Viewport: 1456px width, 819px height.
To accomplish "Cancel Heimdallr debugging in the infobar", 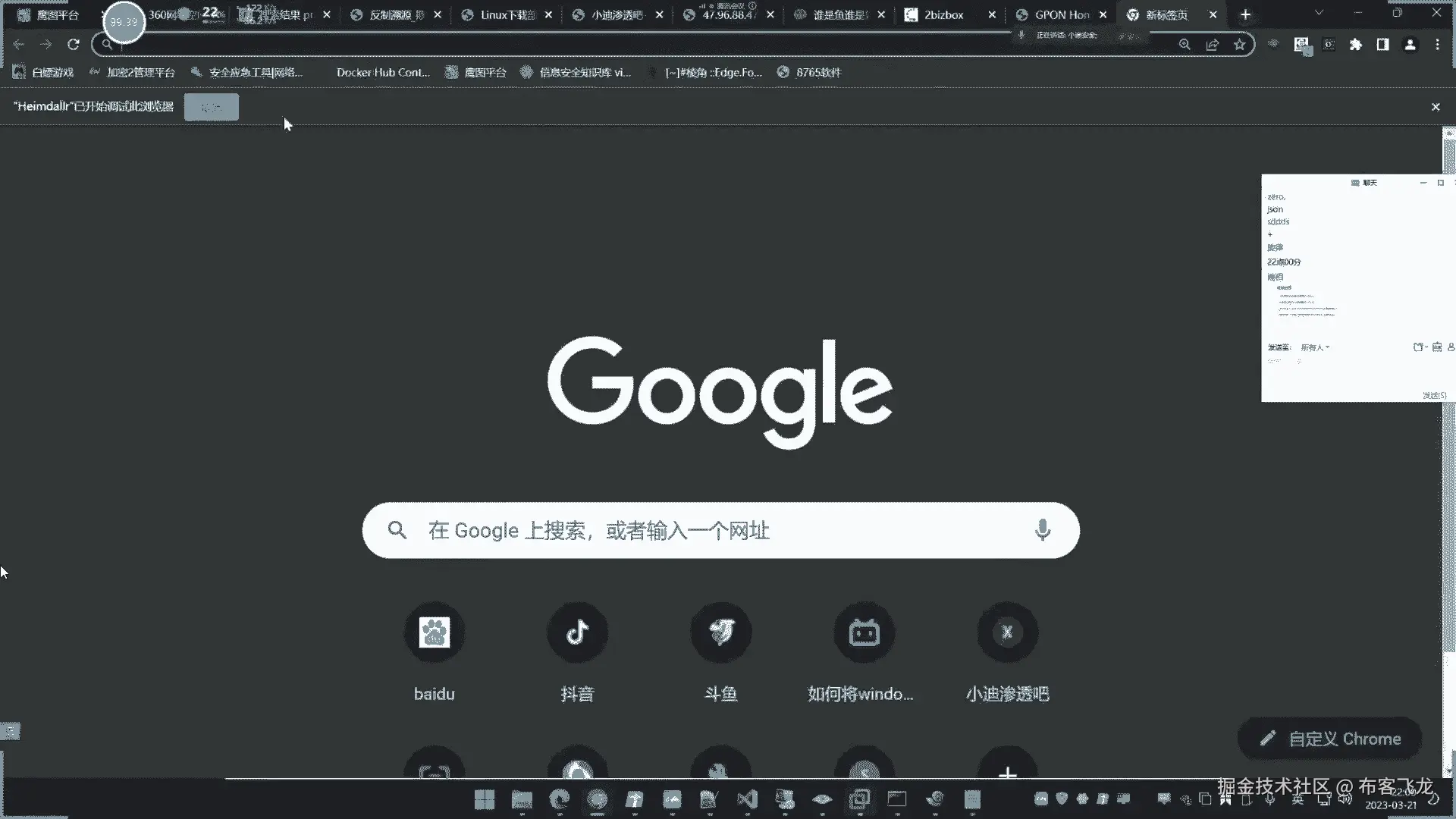I will coord(211,107).
